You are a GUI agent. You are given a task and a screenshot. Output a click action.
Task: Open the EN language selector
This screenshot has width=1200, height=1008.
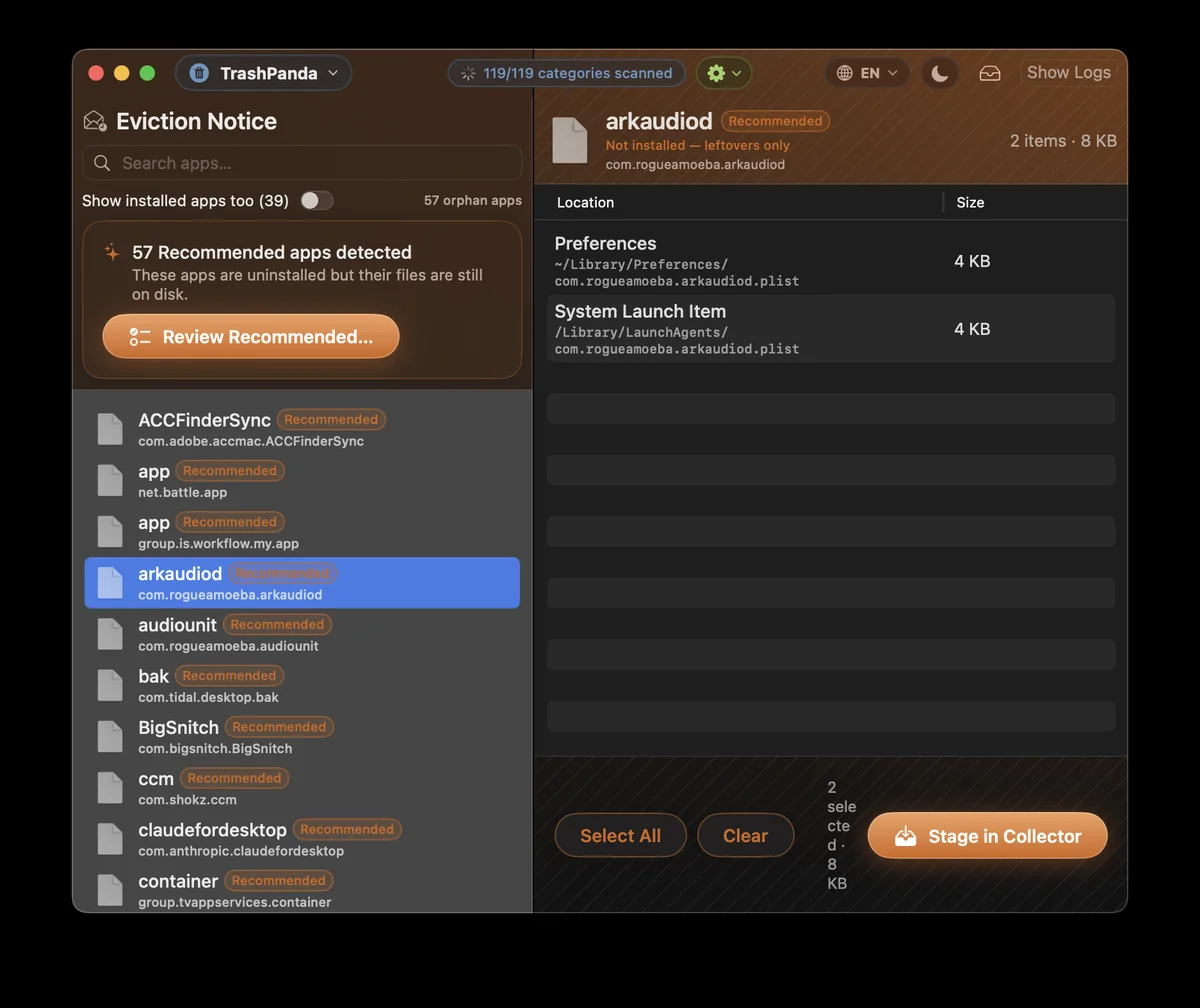coord(868,73)
